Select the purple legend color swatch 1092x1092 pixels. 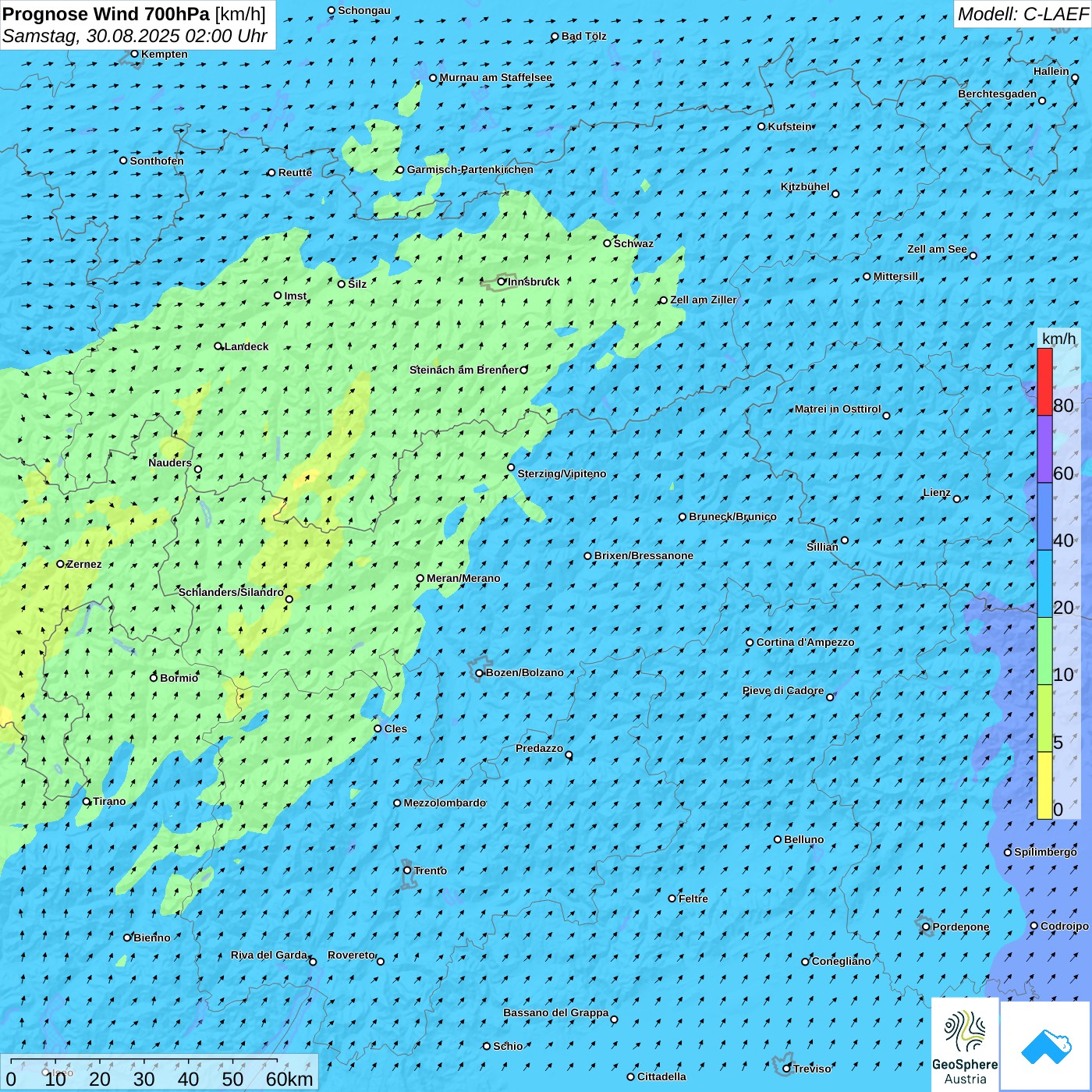[1044, 449]
